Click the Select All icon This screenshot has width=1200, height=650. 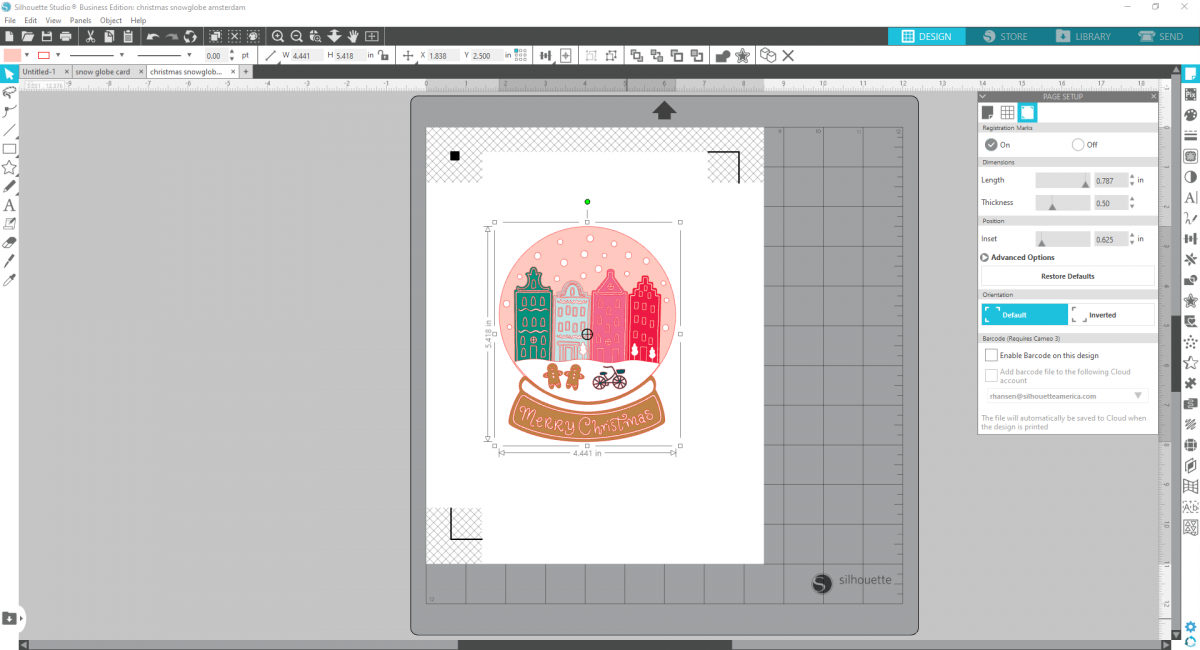pos(215,37)
